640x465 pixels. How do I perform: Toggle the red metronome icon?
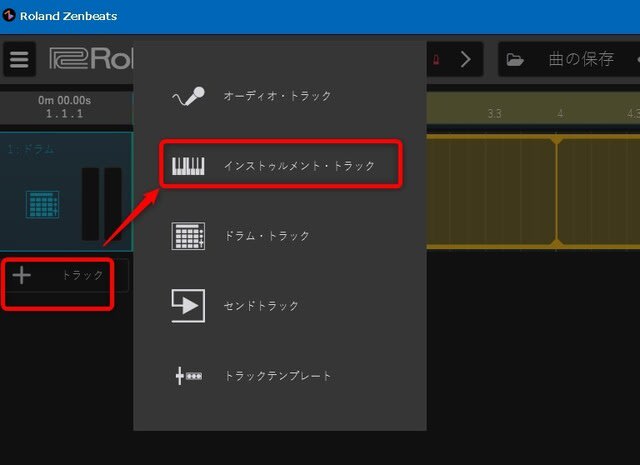pos(436,60)
